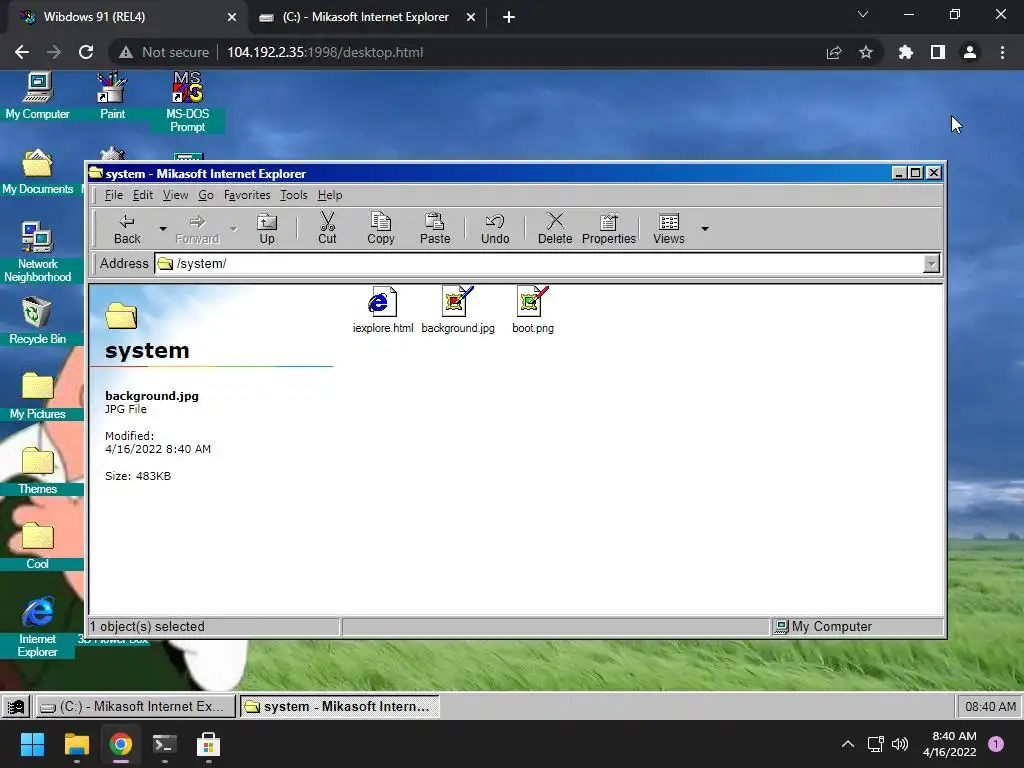
Task: Click system window taskbar button
Action: pos(340,707)
